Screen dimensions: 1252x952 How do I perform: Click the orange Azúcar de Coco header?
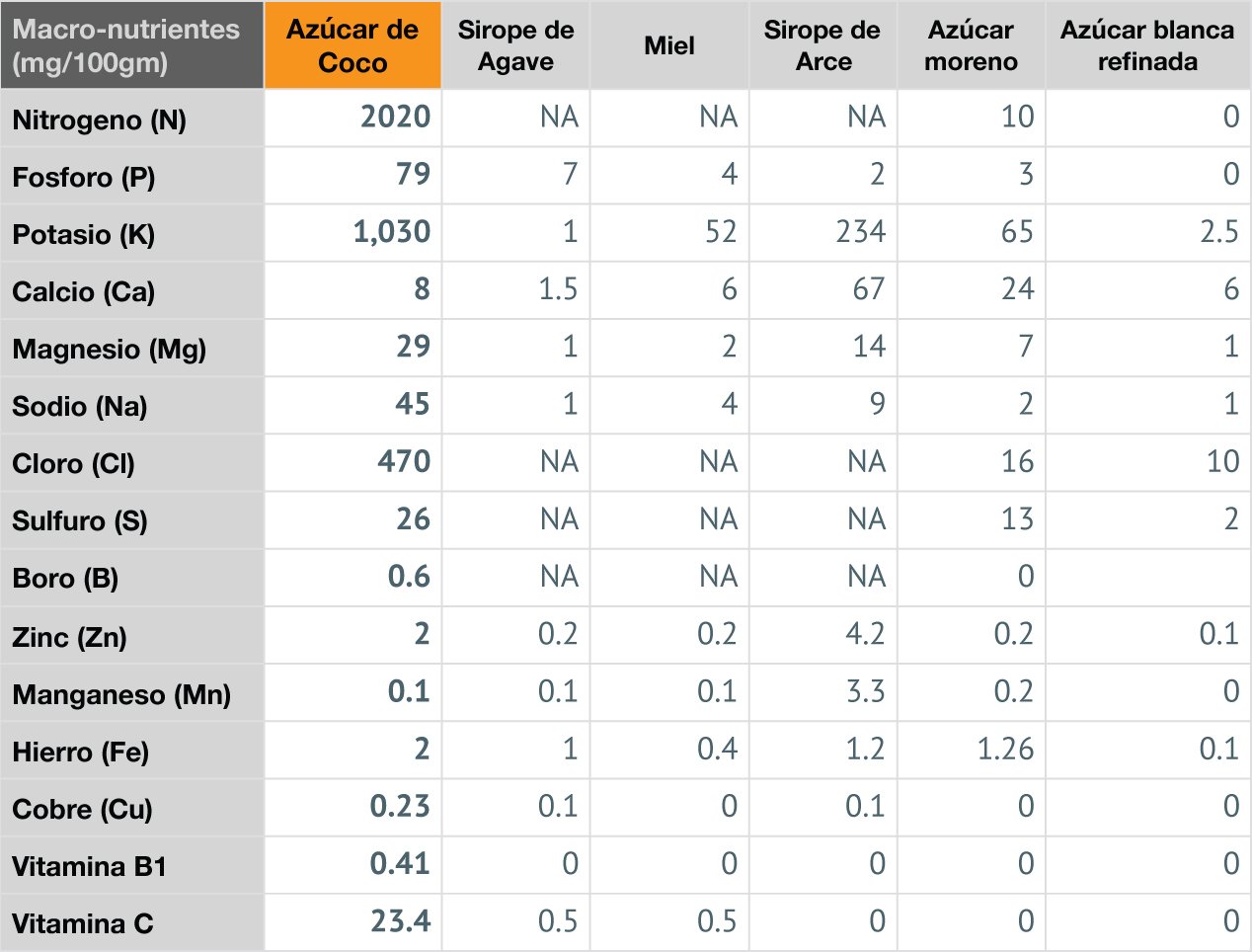(352, 45)
